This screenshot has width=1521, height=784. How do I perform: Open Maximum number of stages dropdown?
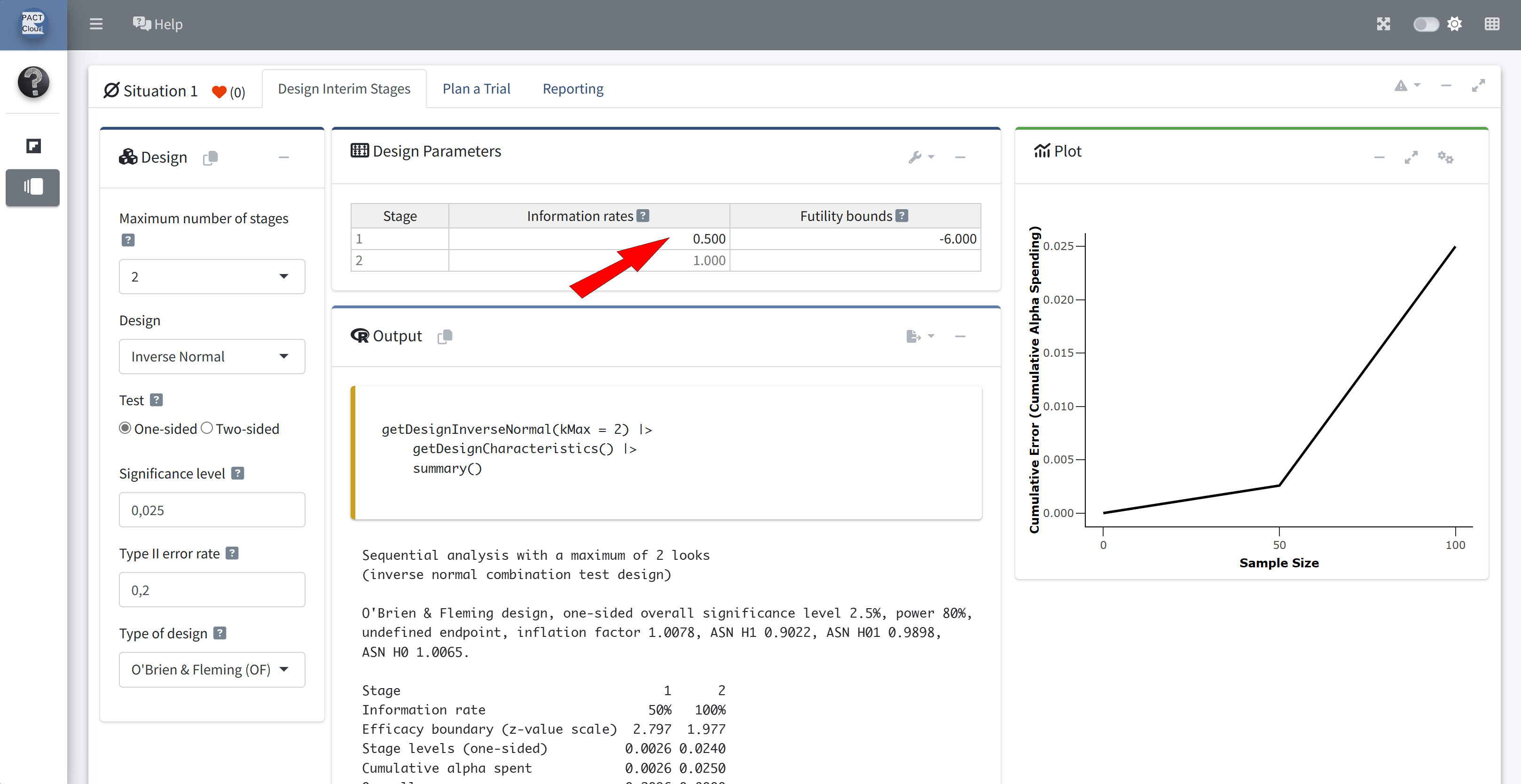tap(212, 276)
